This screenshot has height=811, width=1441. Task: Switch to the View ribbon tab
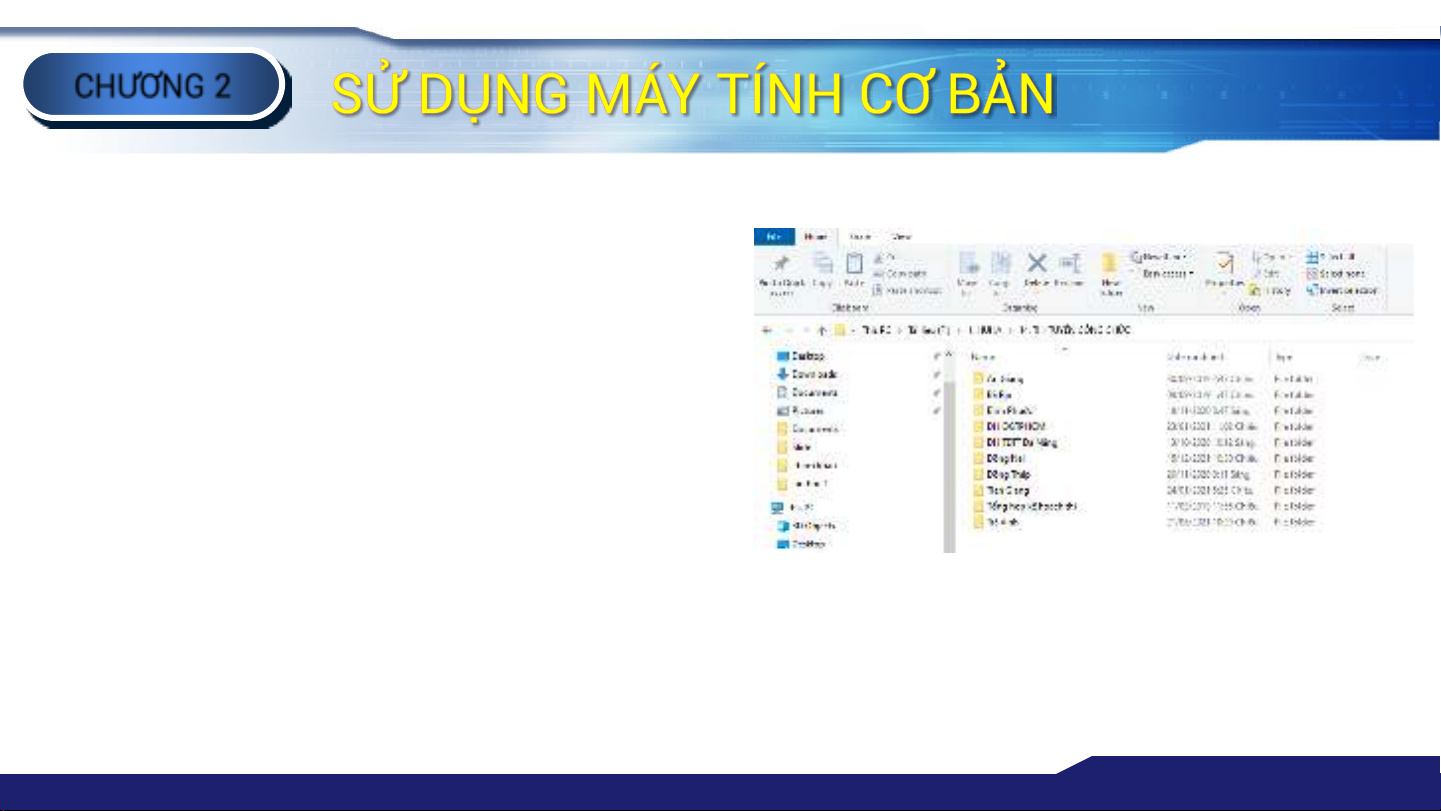point(901,237)
